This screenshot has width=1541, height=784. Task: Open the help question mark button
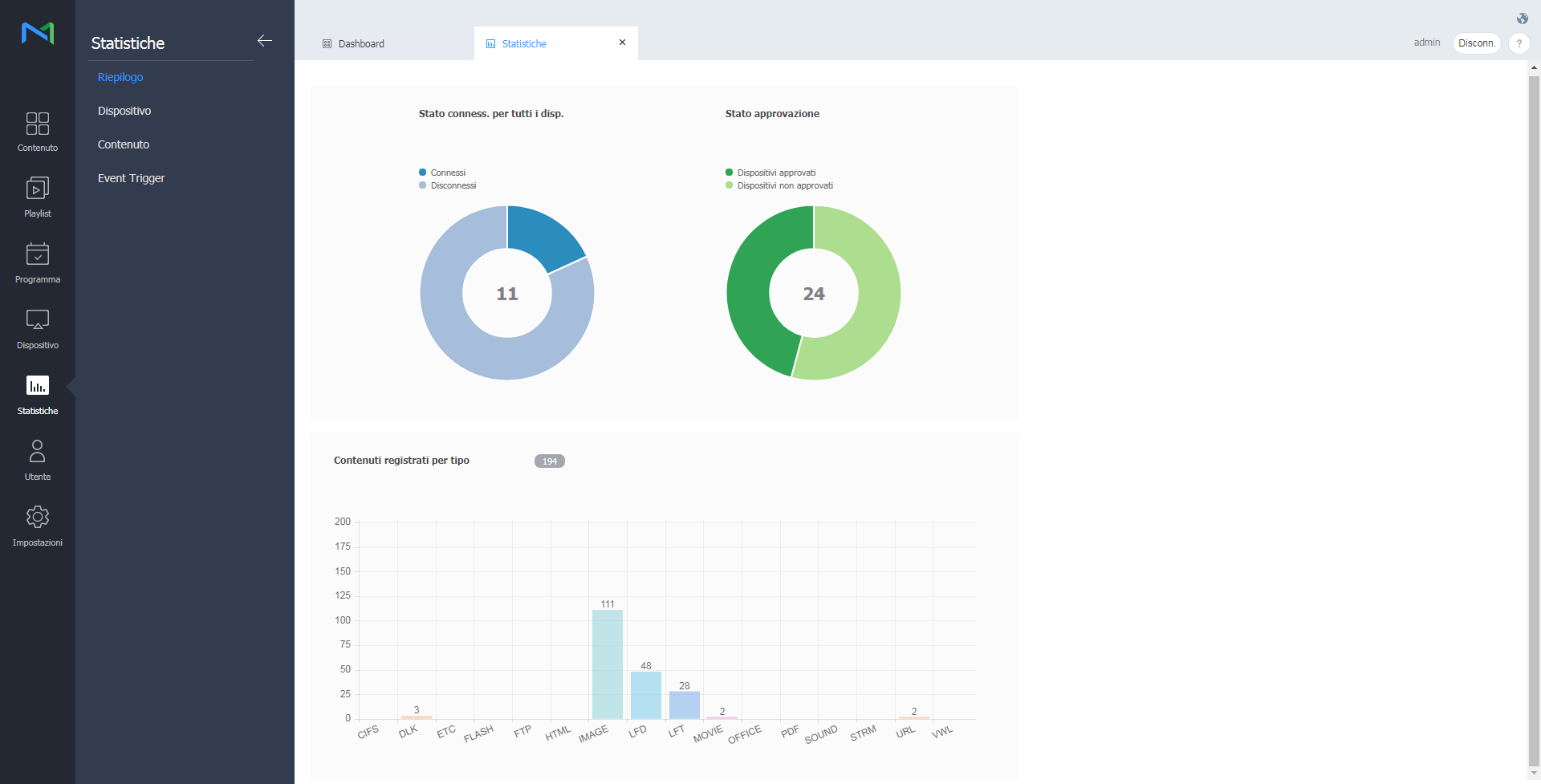(x=1519, y=43)
